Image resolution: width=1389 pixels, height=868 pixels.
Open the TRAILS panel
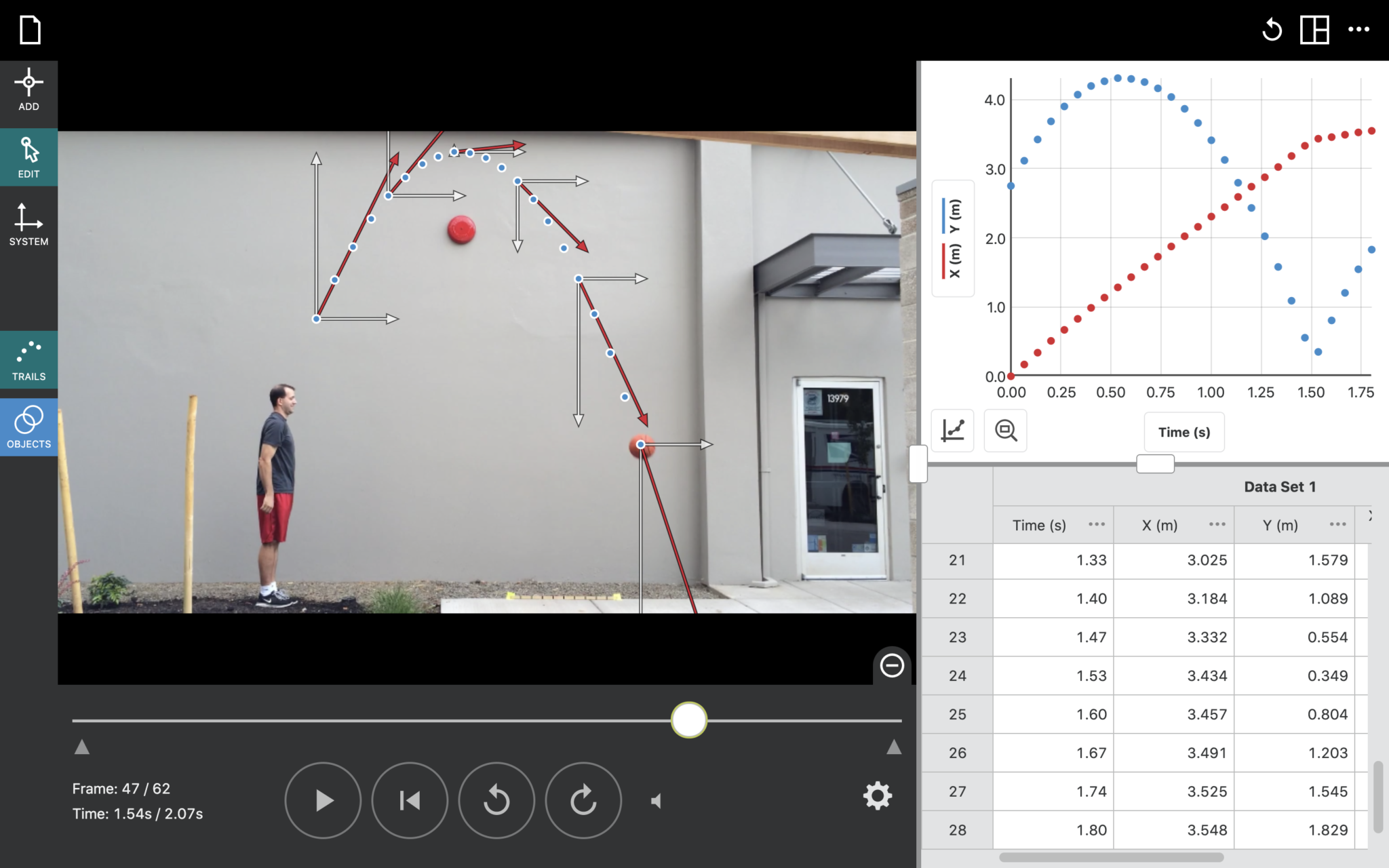tap(28, 359)
